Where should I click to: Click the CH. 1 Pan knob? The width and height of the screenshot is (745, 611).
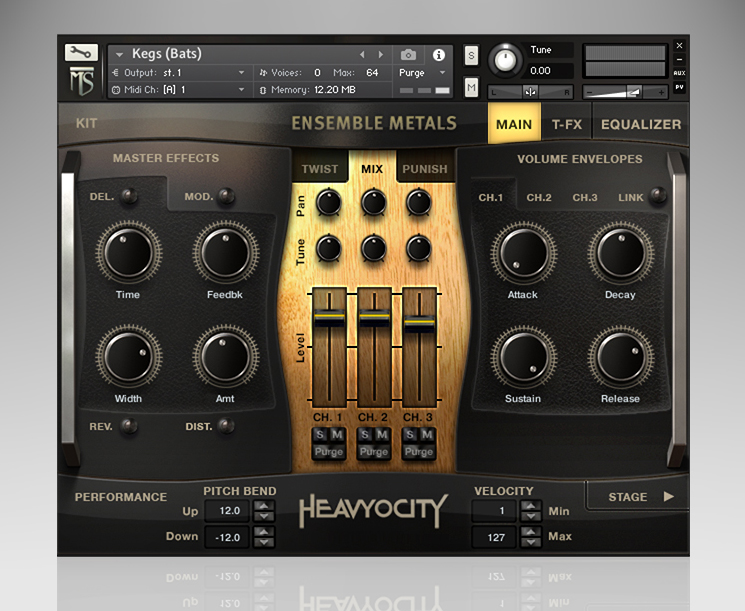tap(328, 202)
